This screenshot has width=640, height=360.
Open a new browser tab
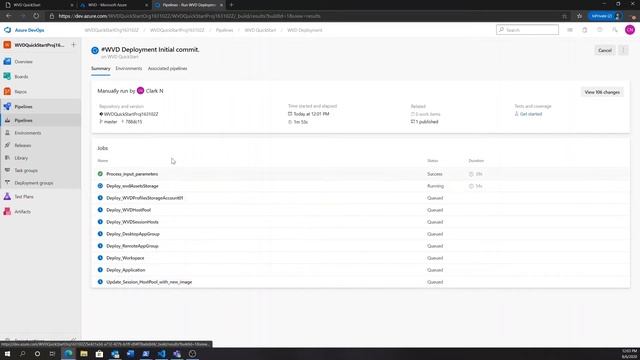[x=231, y=5]
